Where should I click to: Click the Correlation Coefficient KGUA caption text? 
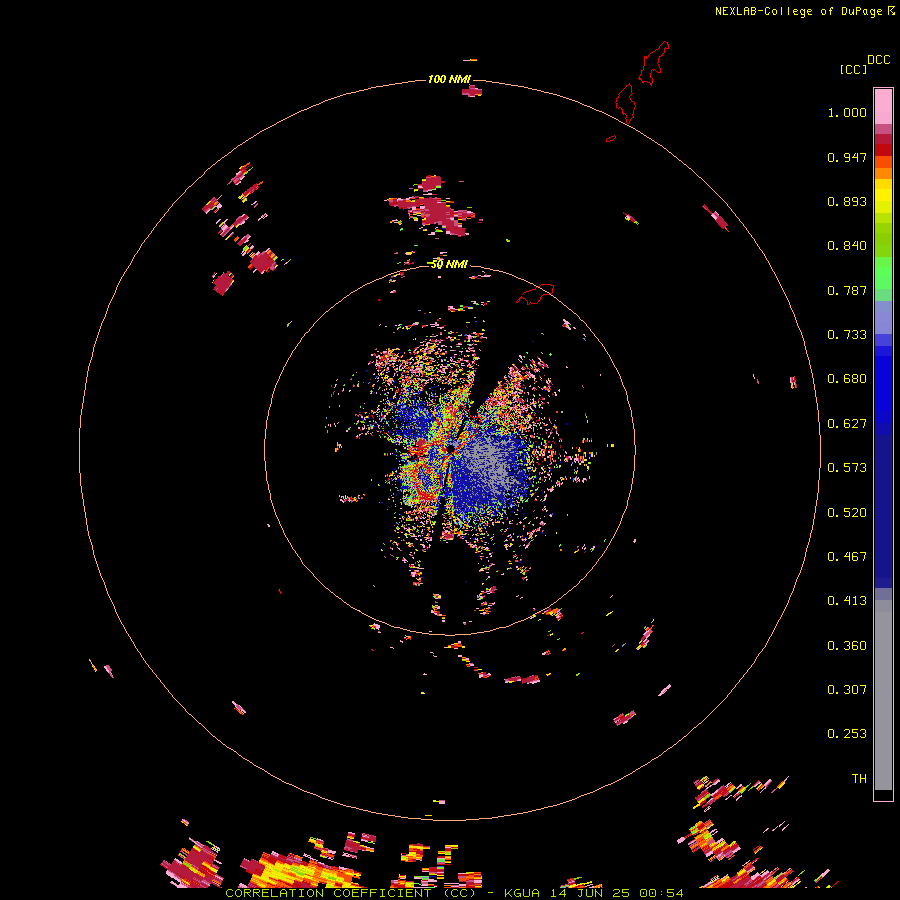tap(454, 893)
